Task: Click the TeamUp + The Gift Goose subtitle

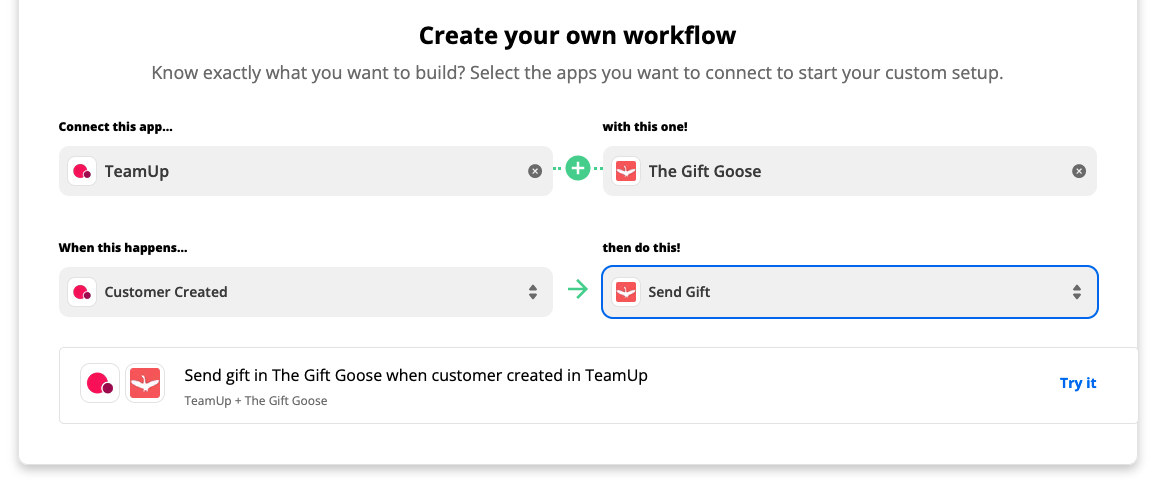Action: coord(256,401)
